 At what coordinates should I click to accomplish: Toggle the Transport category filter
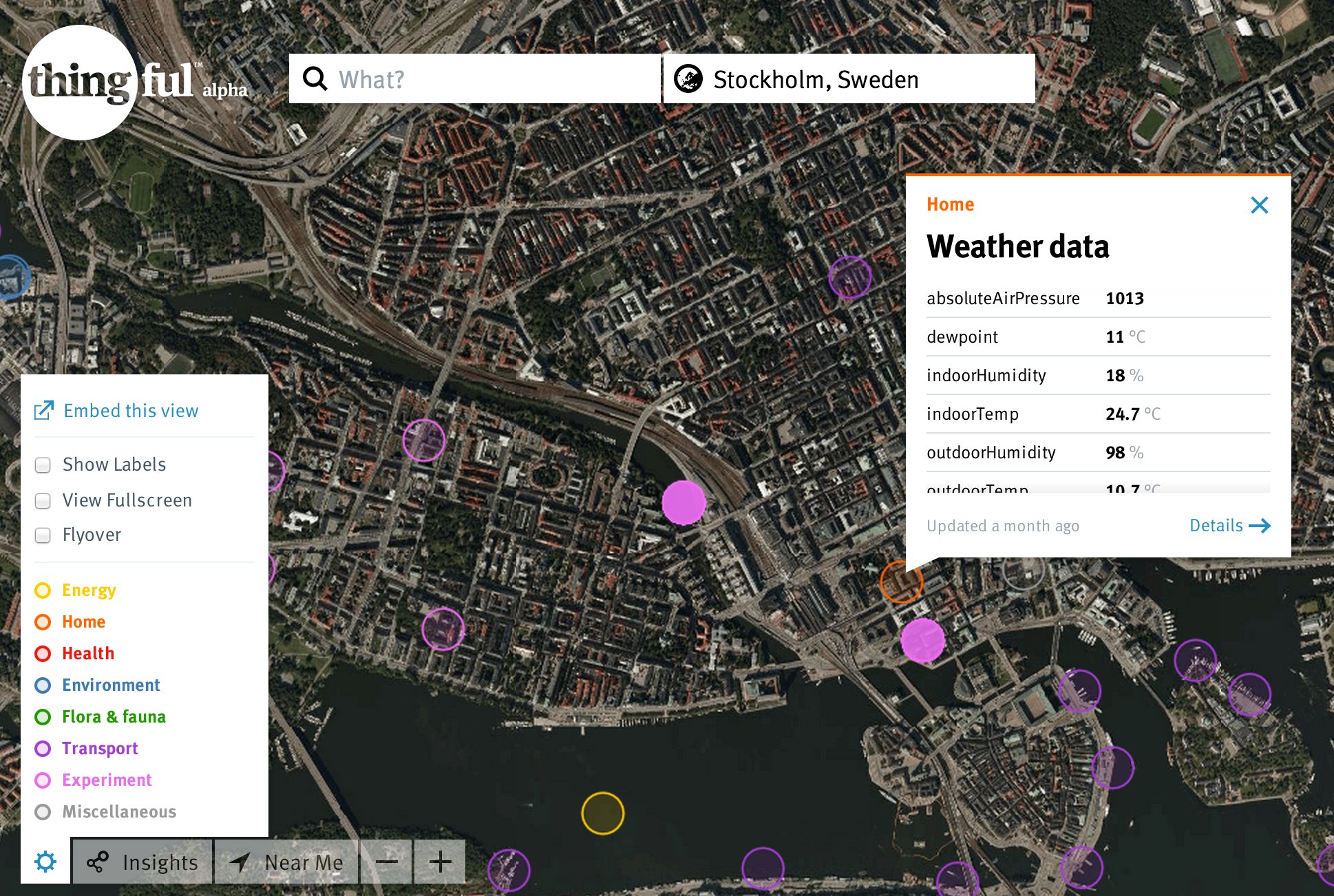point(86,749)
